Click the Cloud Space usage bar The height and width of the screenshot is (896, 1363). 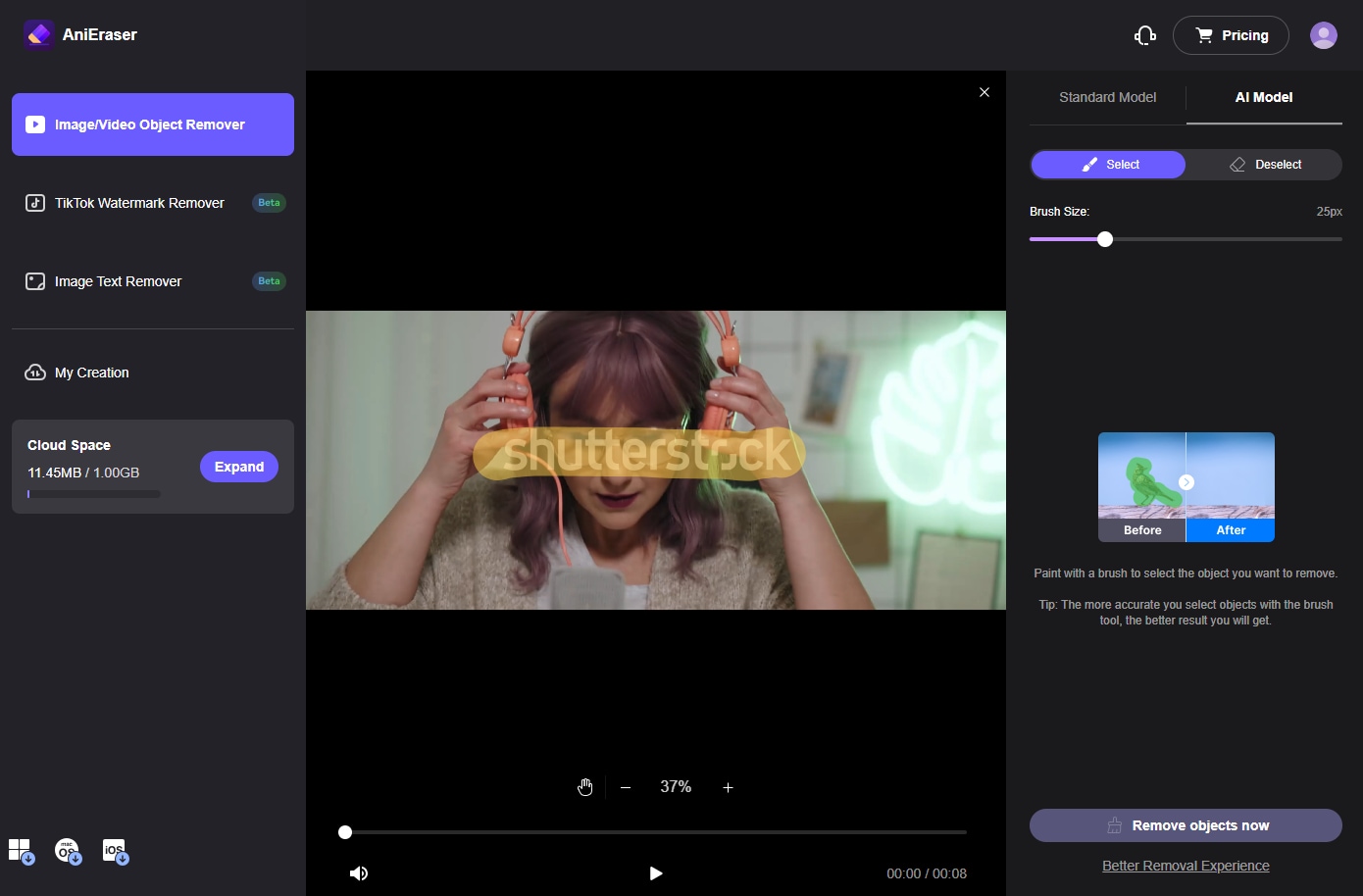(94, 494)
